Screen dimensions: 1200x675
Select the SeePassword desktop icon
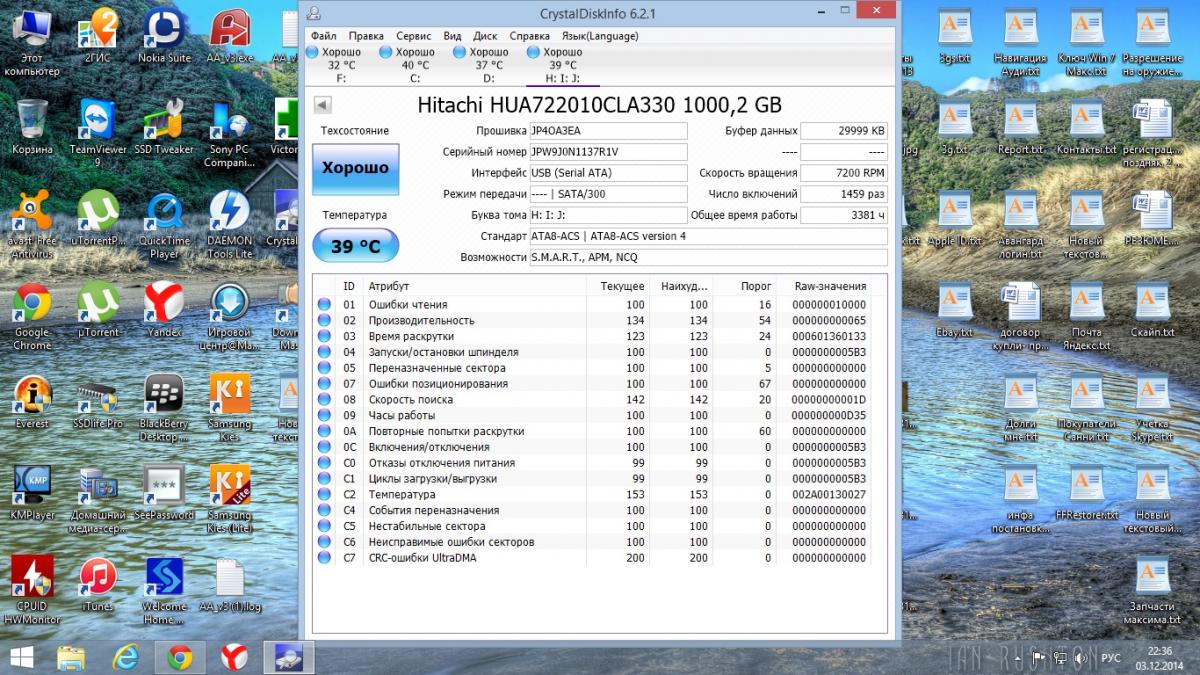click(164, 493)
